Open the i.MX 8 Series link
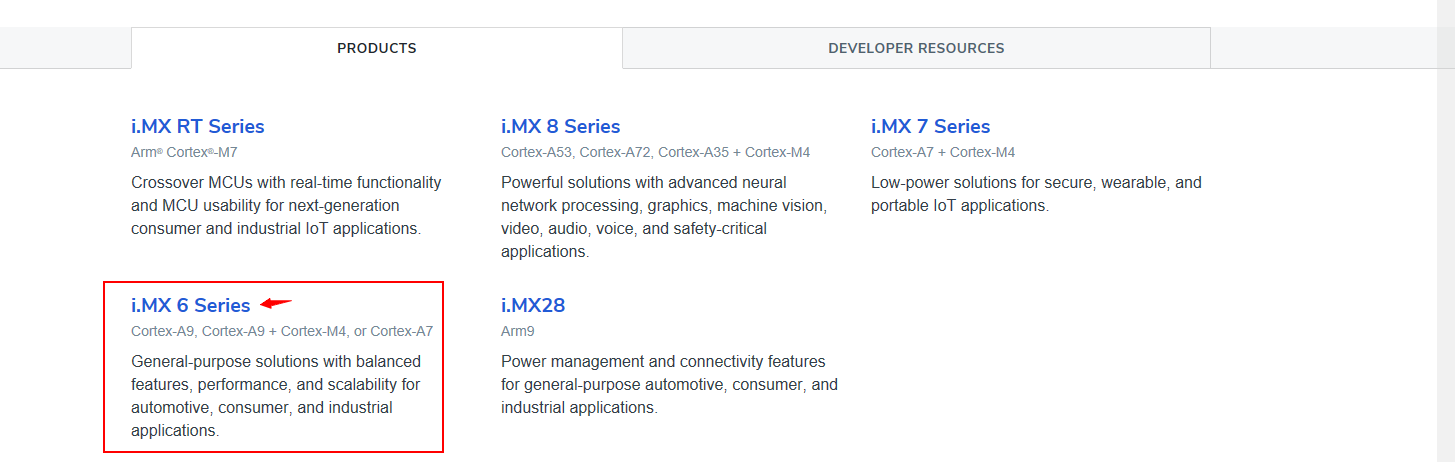 pyautogui.click(x=561, y=127)
